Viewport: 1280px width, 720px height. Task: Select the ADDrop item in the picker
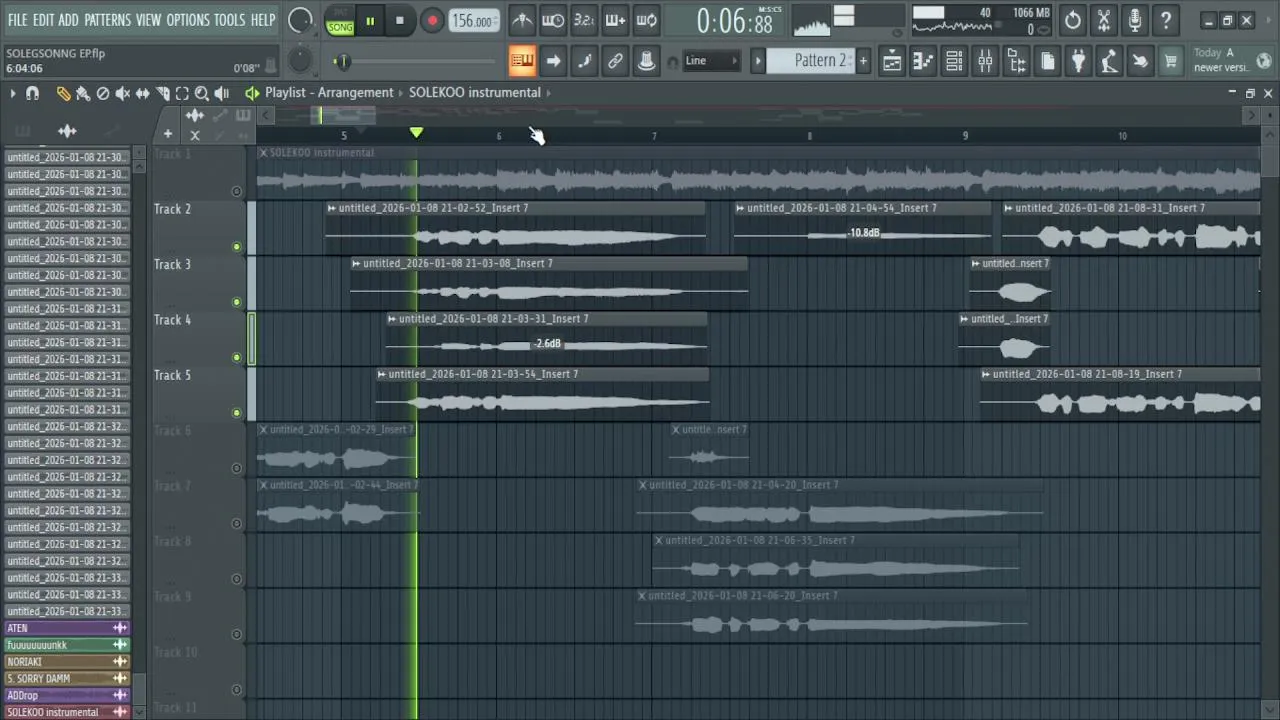pos(67,695)
